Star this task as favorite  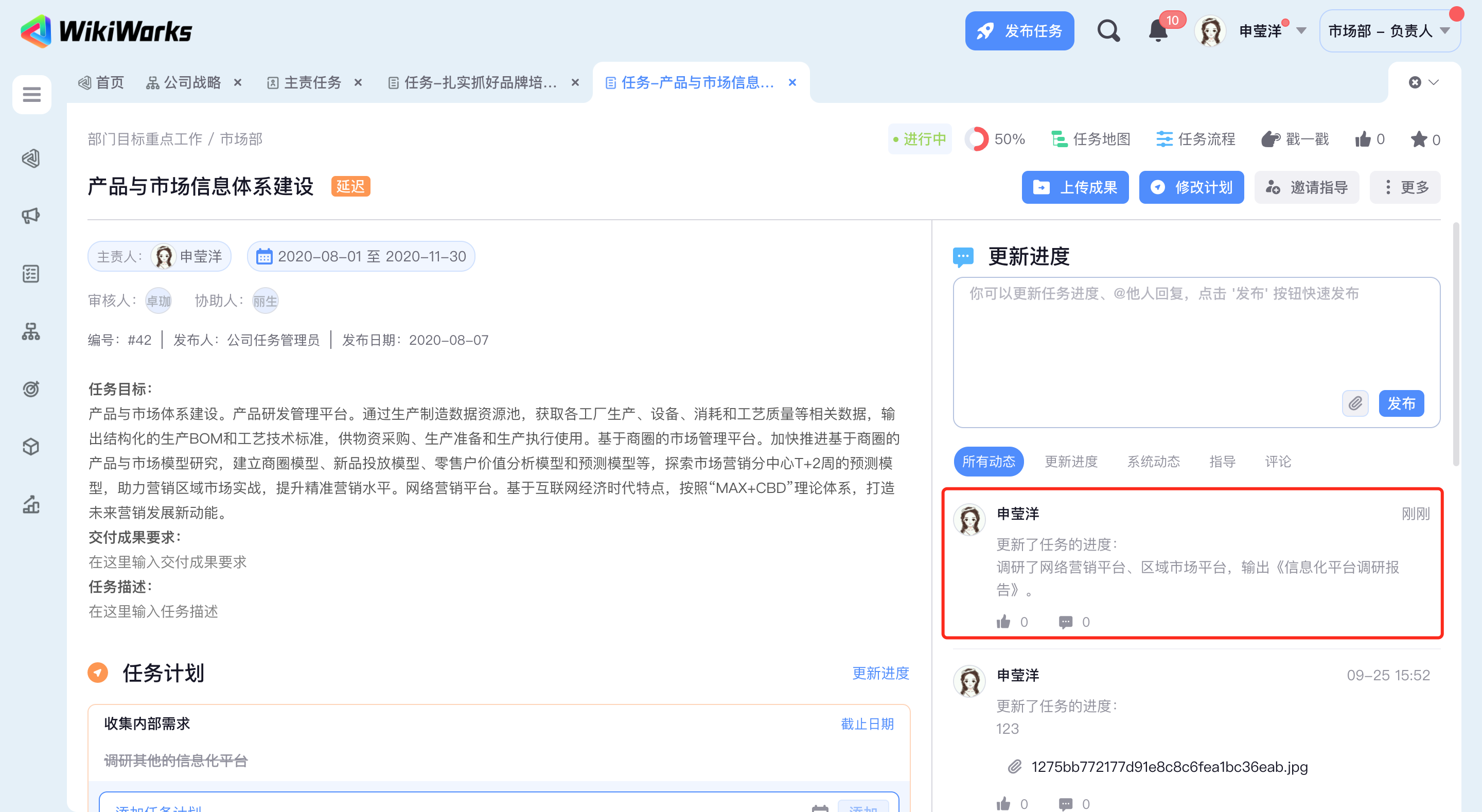click(x=1419, y=139)
